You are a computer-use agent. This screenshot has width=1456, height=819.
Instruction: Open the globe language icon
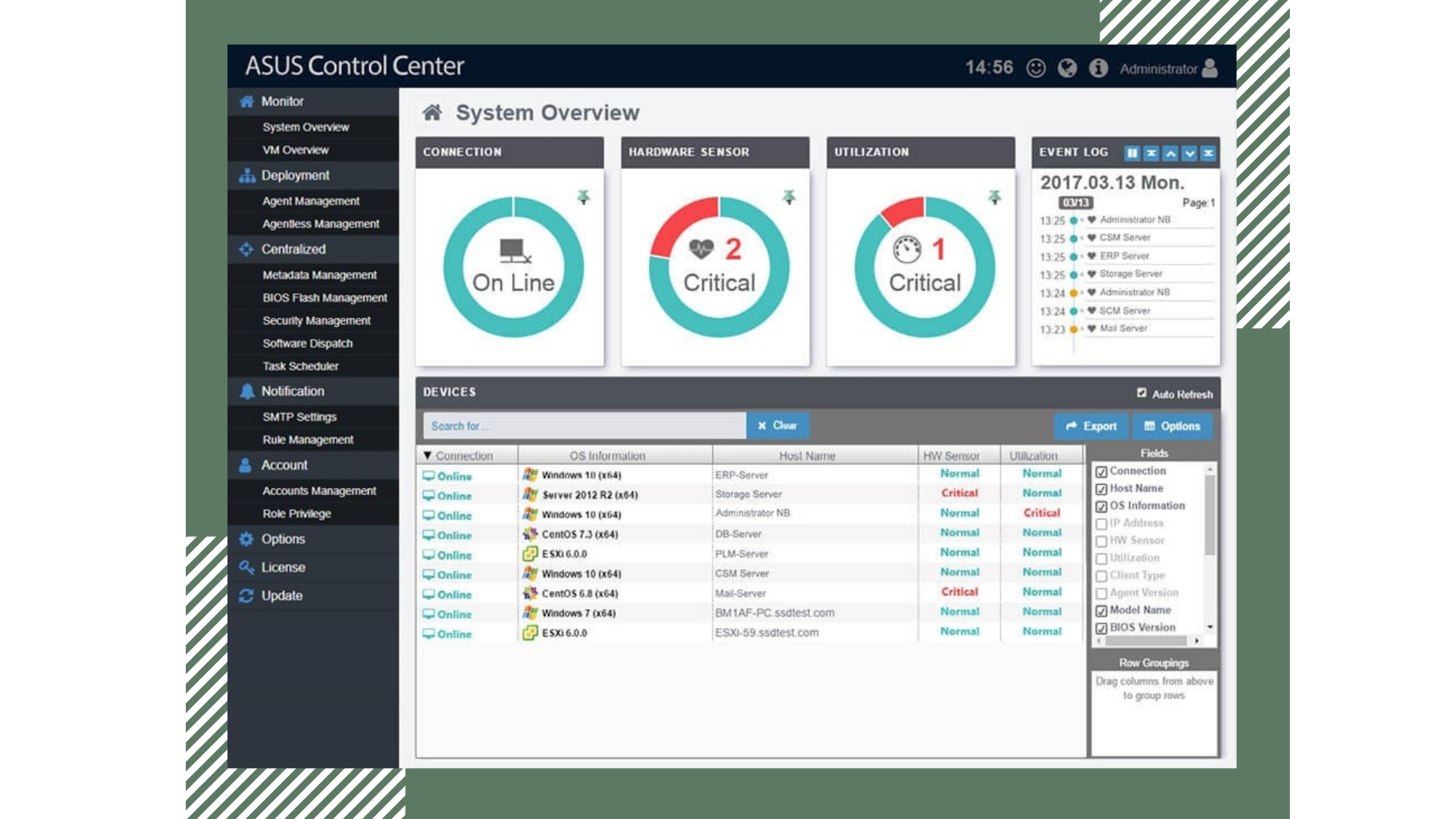1067,68
